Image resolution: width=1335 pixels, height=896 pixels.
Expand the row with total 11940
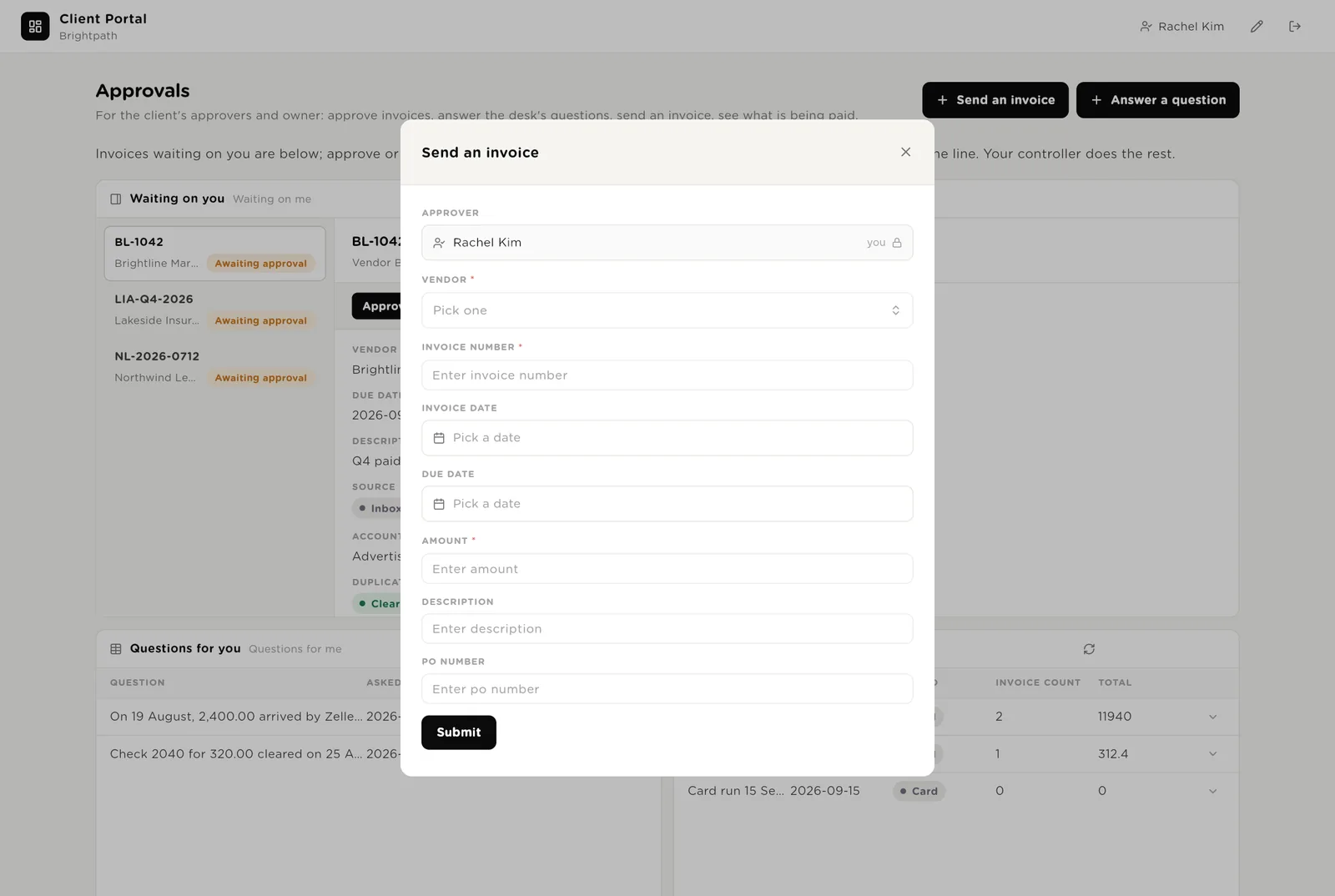pos(1212,717)
